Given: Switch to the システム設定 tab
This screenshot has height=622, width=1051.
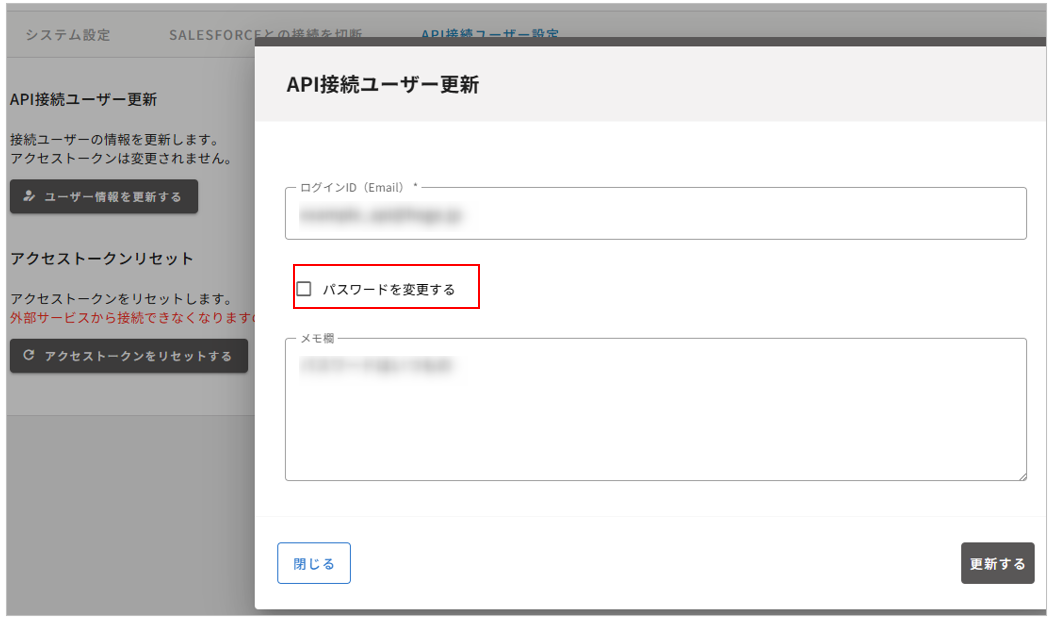Looking at the screenshot, I should (x=68, y=34).
